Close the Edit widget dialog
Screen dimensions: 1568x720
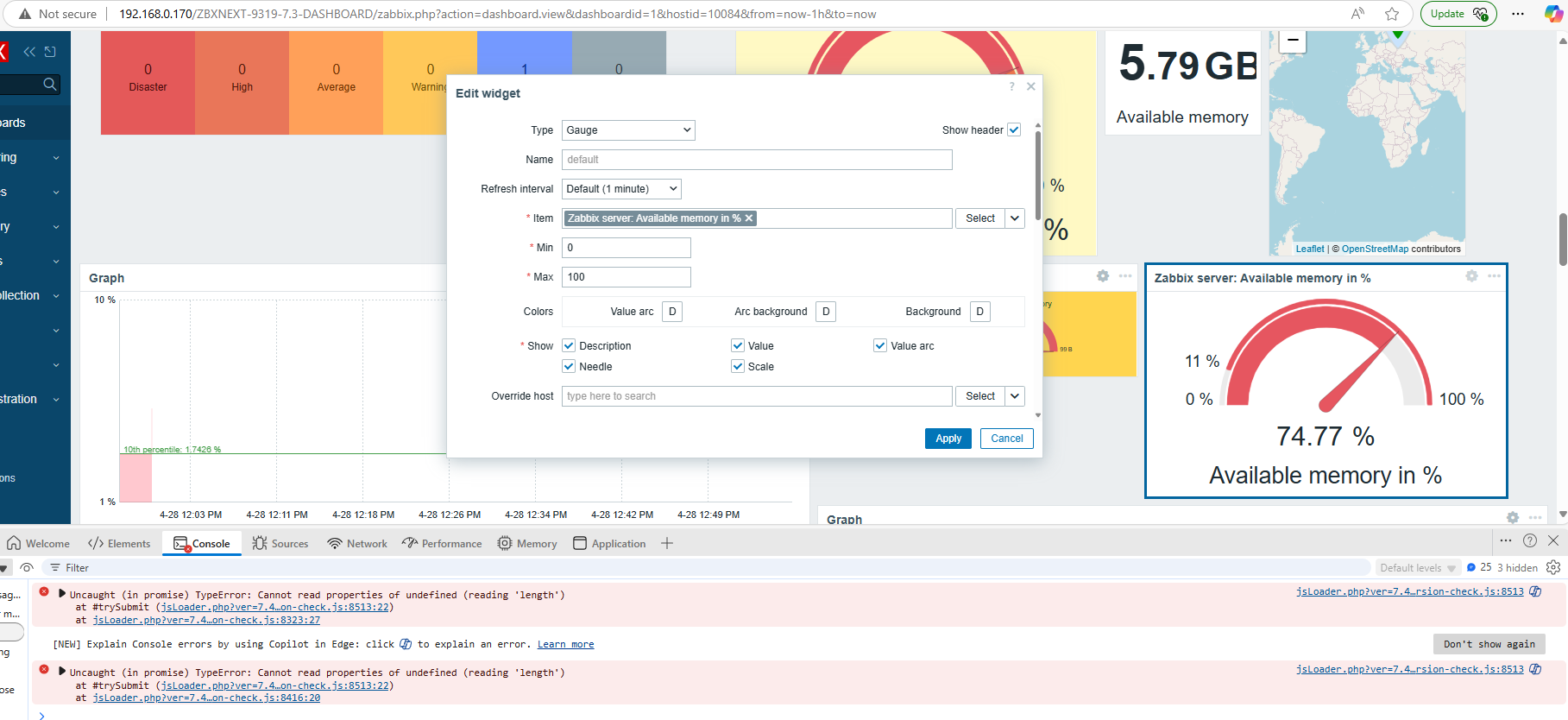1030,86
